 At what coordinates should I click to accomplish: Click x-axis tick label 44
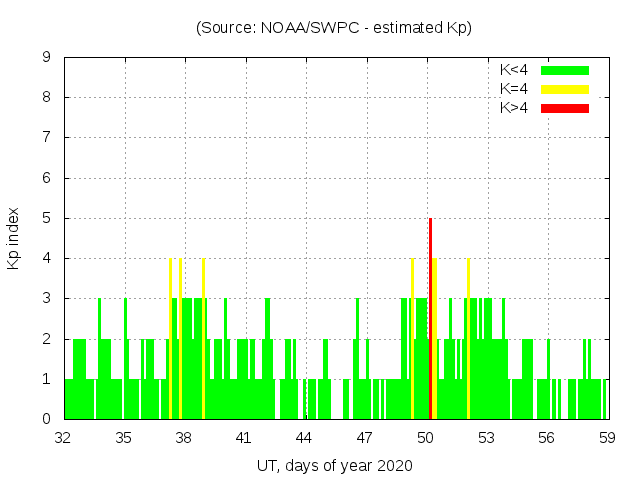304,437
